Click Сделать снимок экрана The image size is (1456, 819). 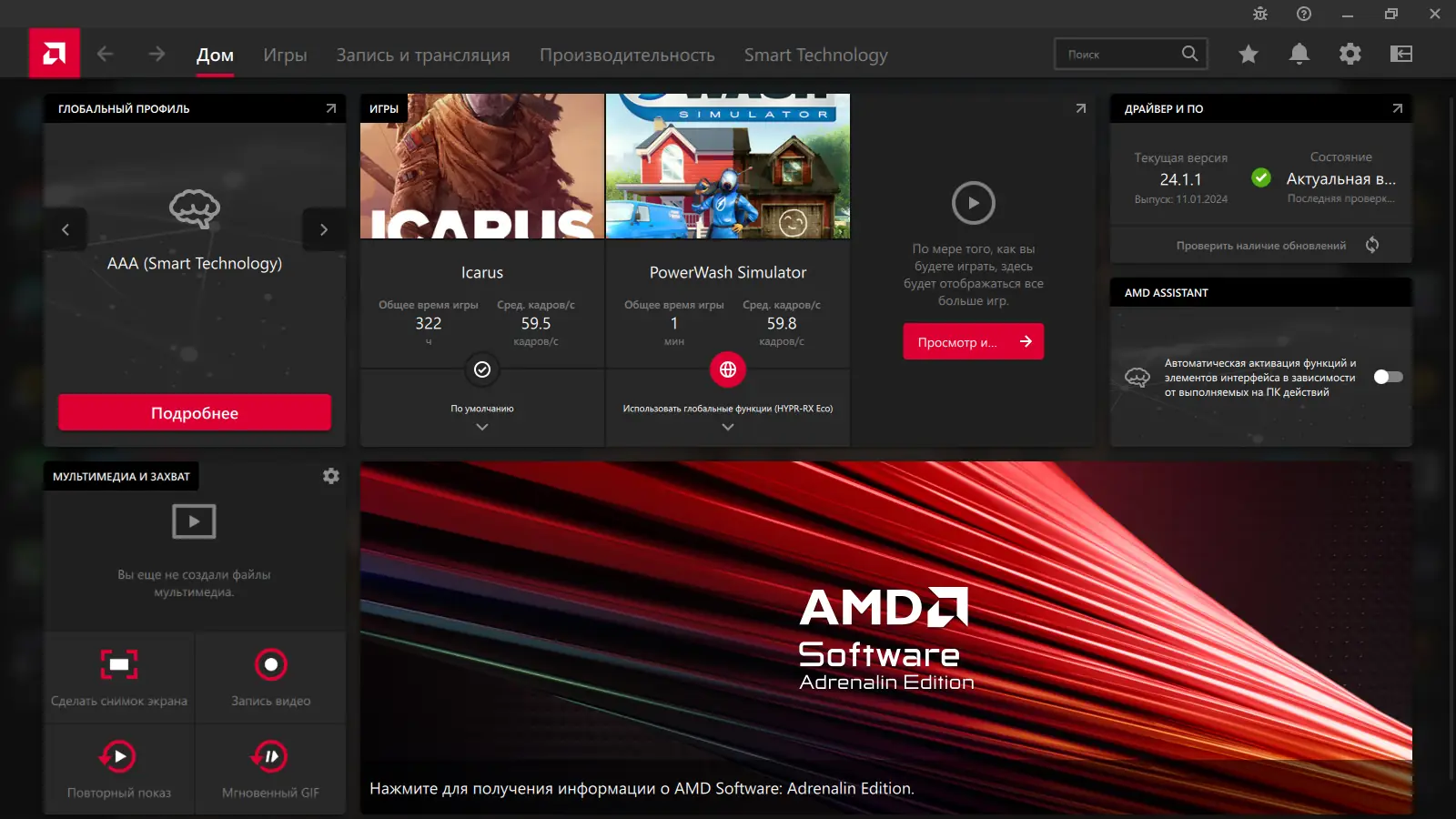[119, 678]
